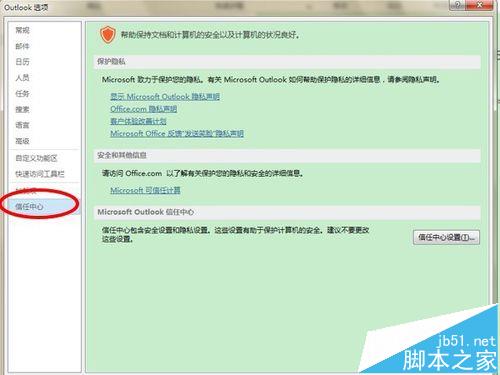Screen dimensions: 500x375
Task: Click the help question mark button in title bar
Action: coord(458,5)
